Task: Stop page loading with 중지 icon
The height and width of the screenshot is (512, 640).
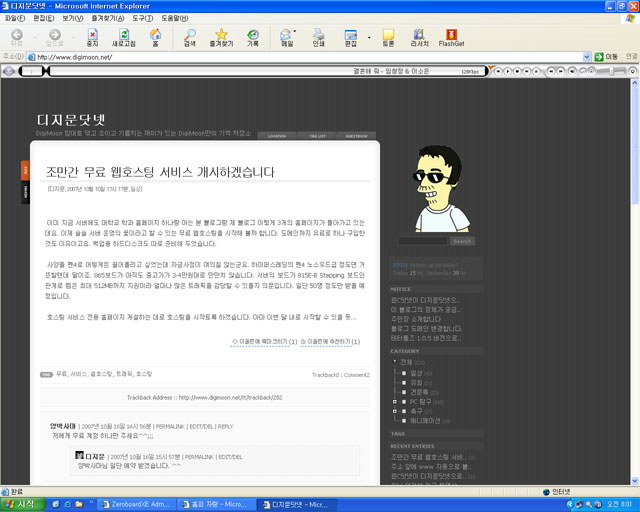Action: click(93, 38)
